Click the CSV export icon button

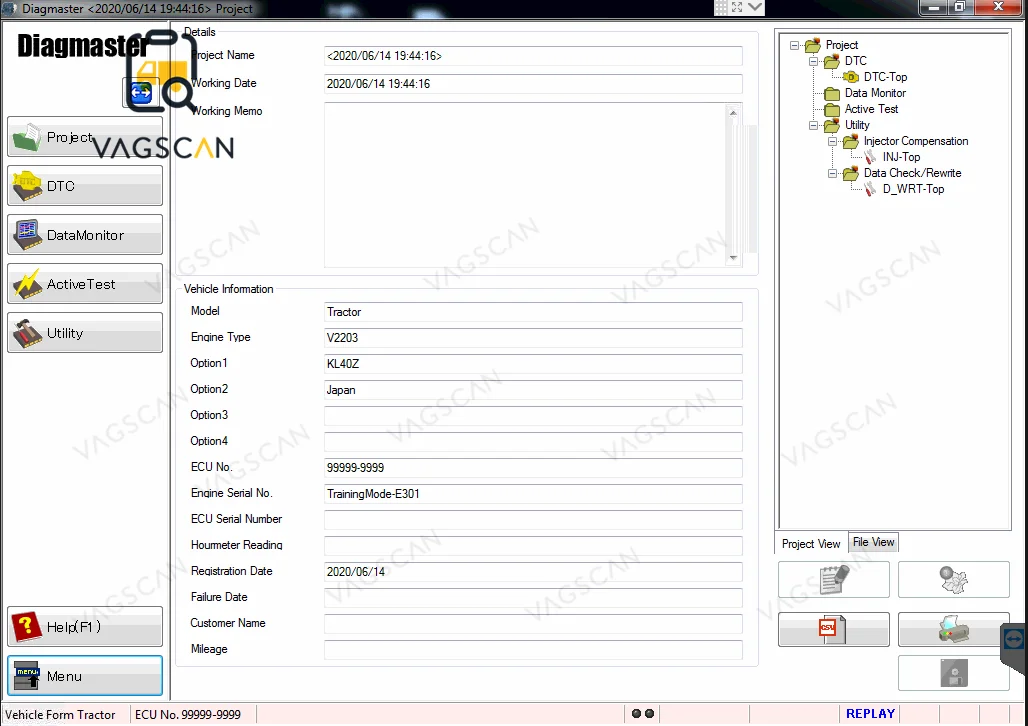833,629
